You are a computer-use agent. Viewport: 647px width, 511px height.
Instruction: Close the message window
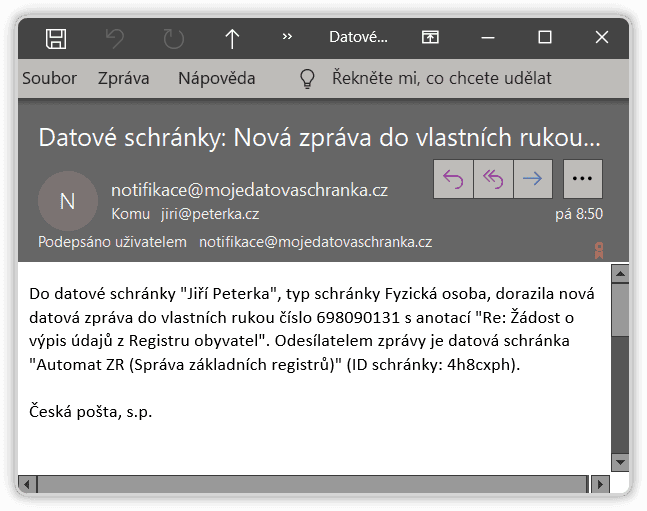(x=602, y=37)
